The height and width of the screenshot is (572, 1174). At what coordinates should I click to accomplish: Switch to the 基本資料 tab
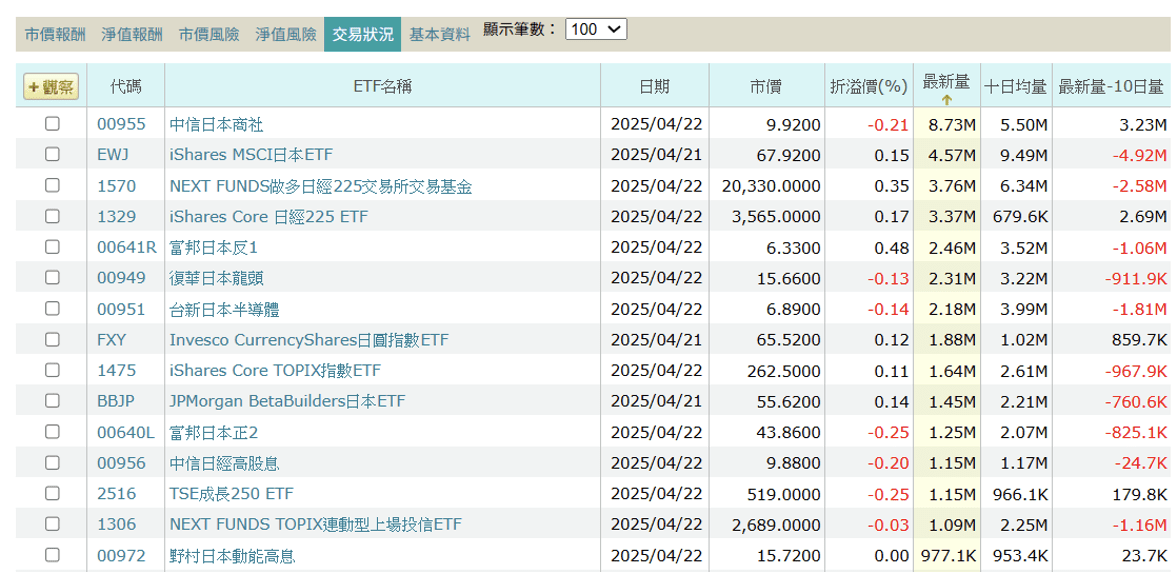click(440, 34)
